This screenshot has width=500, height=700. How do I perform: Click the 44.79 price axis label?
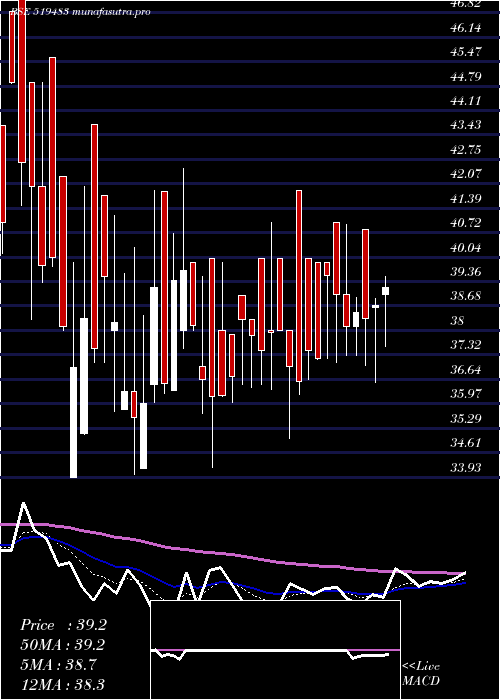(x=466, y=77)
